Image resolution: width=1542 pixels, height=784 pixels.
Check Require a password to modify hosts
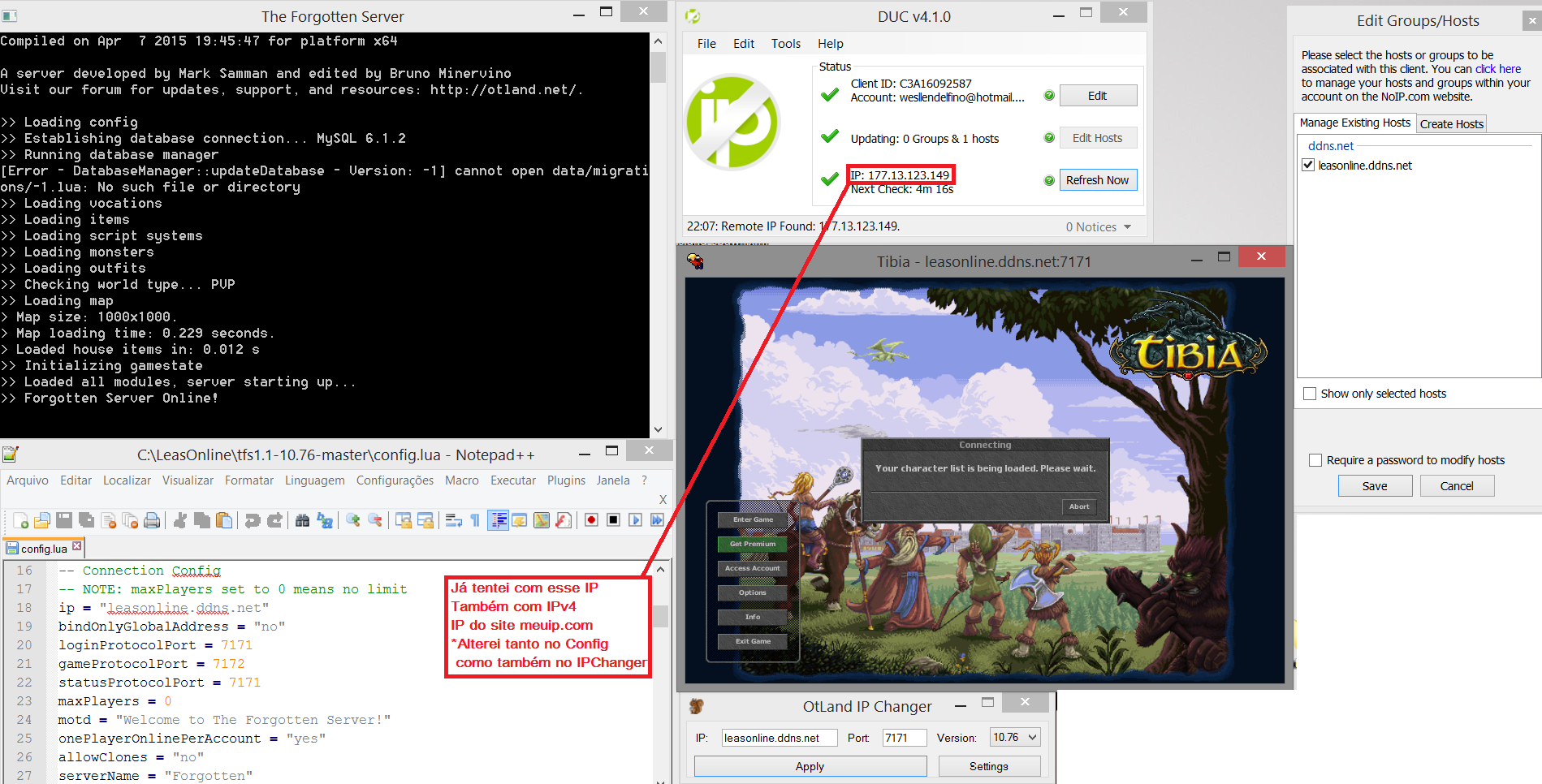point(1315,460)
